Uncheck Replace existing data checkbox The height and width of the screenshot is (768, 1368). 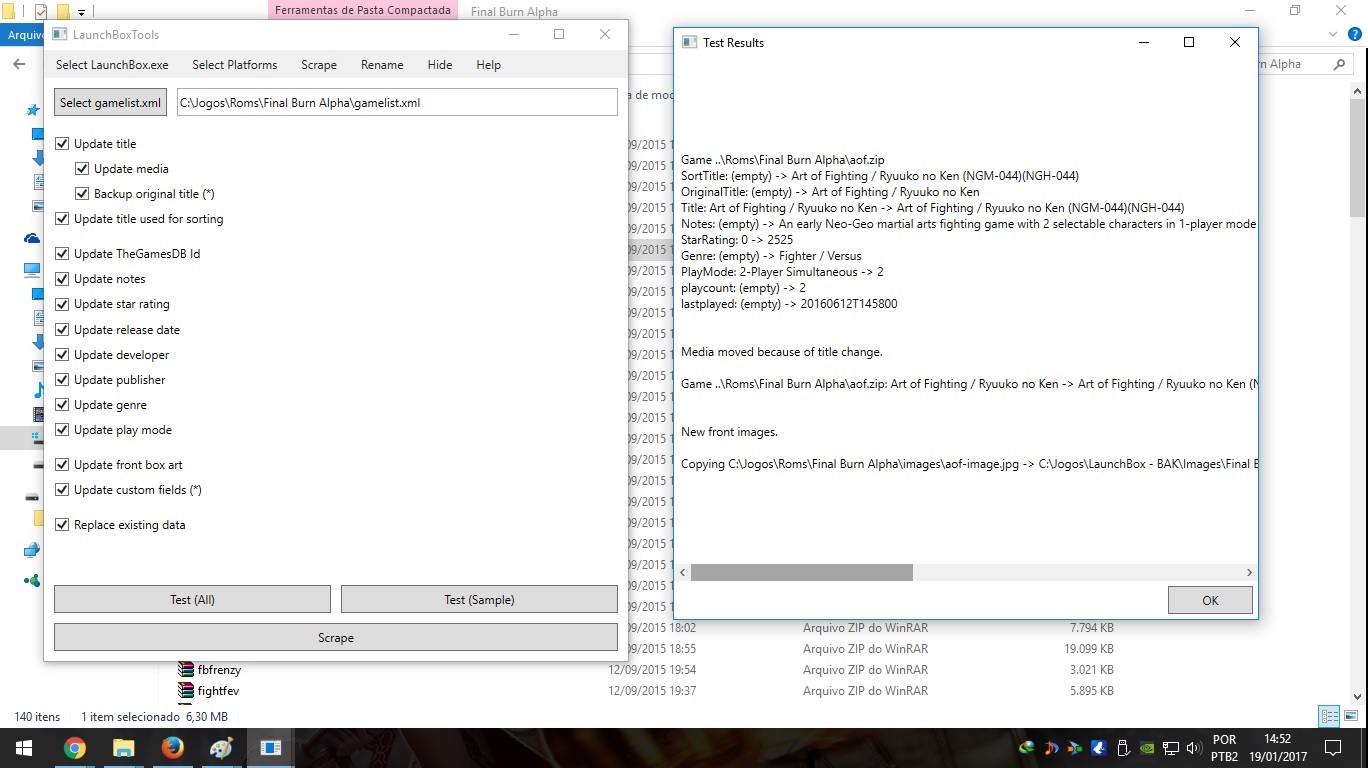point(63,525)
